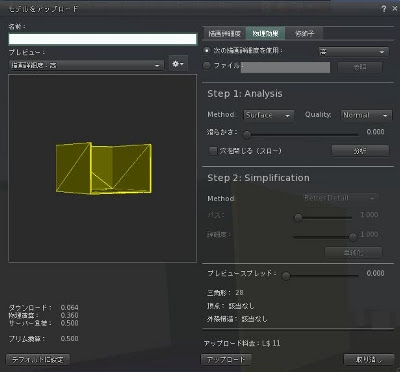This screenshot has width=400, height=372.
Task: Select the 次の描画詳細度を使用 radio button
Action: pos(207,51)
